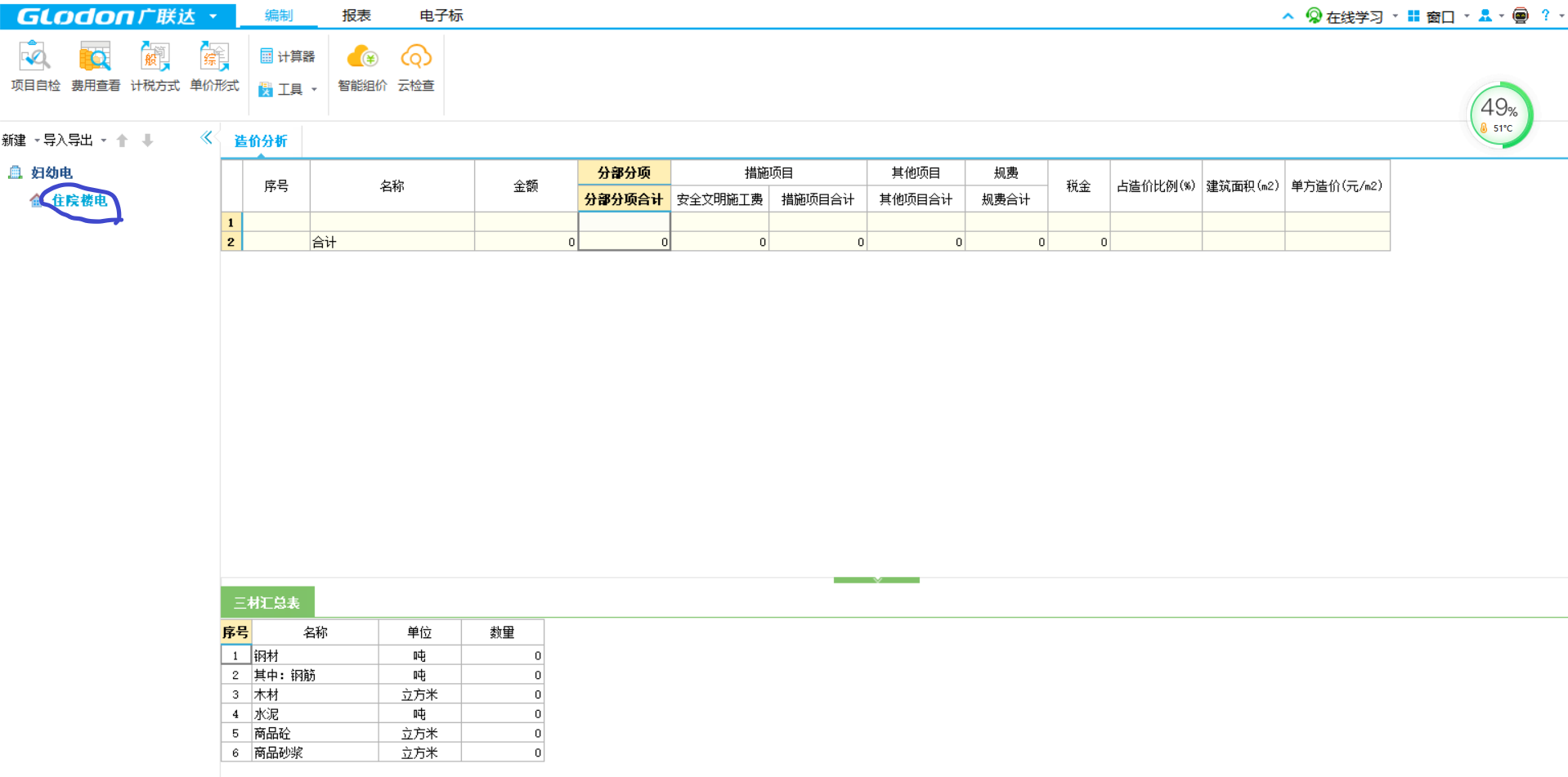Expand the 在线学习 dropdown arrow
This screenshot has width=1568, height=777.
[1395, 16]
